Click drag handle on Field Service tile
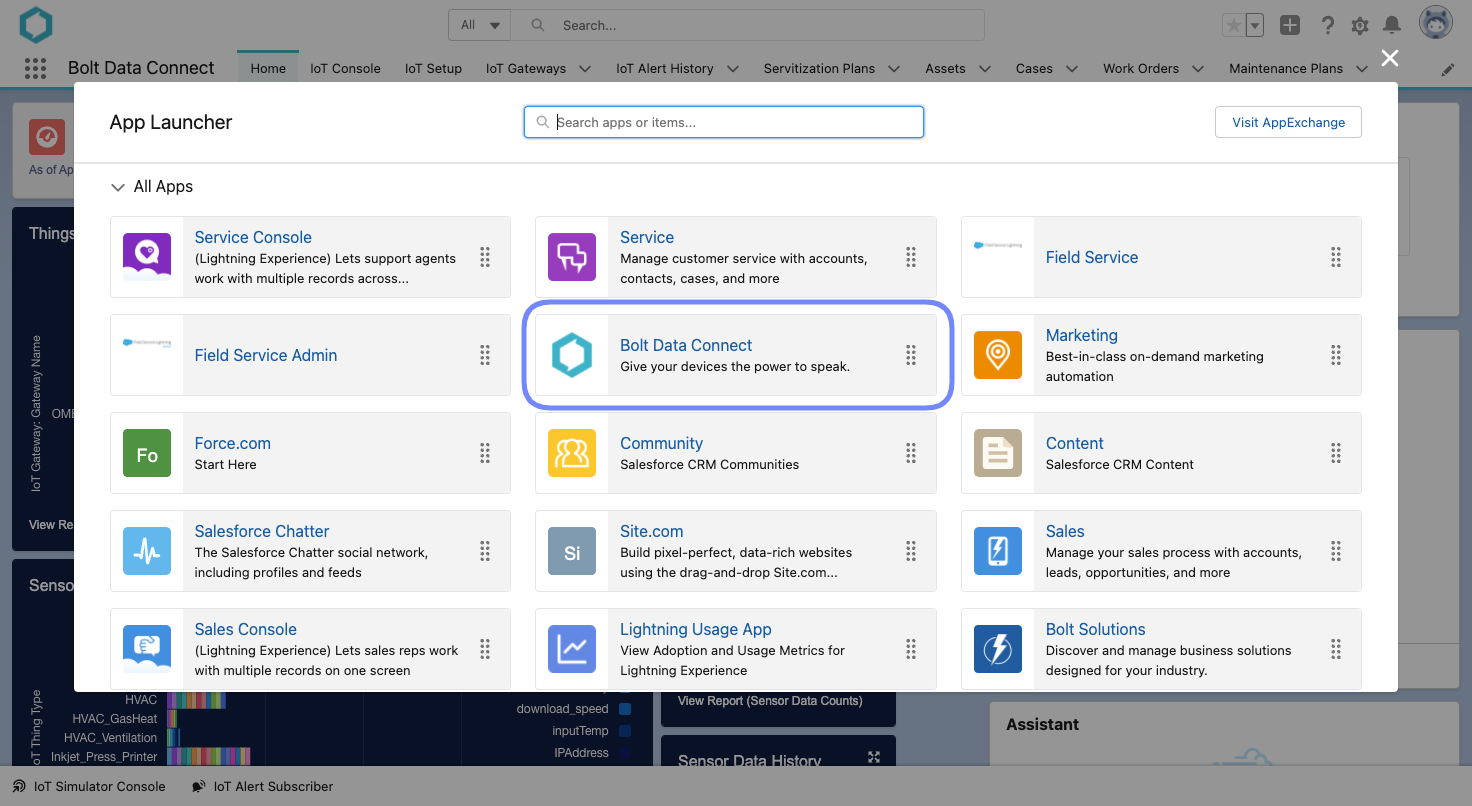 [x=1336, y=257]
